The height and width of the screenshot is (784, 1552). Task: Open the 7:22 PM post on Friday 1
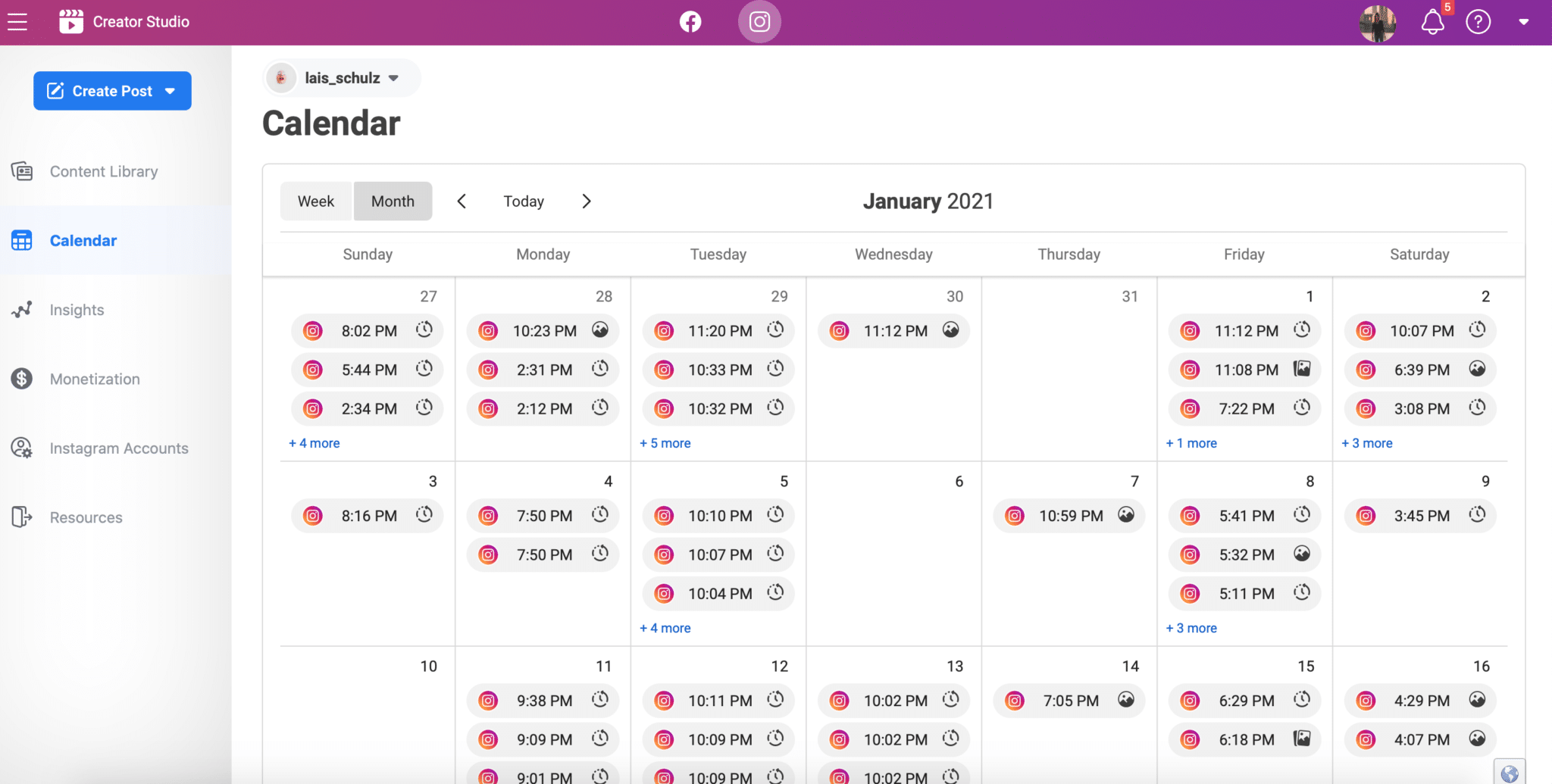(1244, 408)
